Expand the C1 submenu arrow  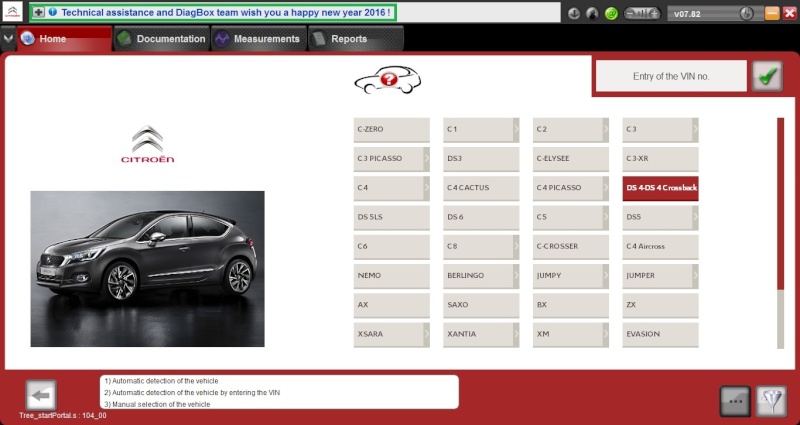click(516, 130)
